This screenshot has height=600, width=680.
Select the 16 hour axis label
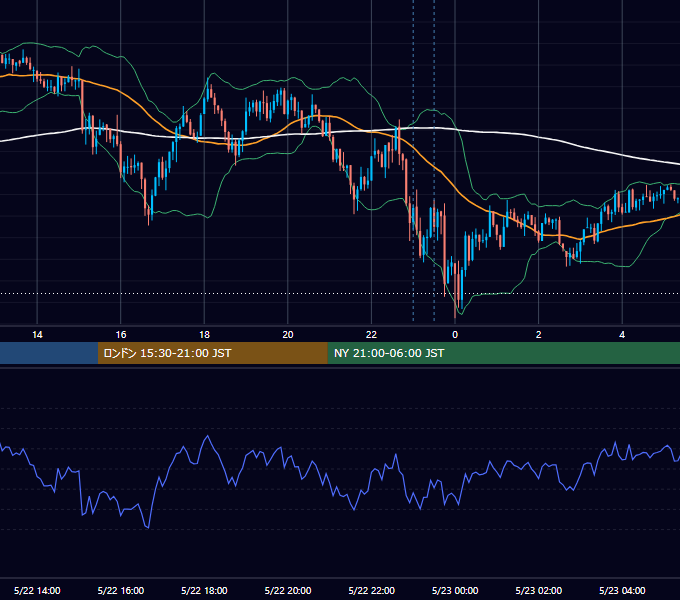coord(121,335)
